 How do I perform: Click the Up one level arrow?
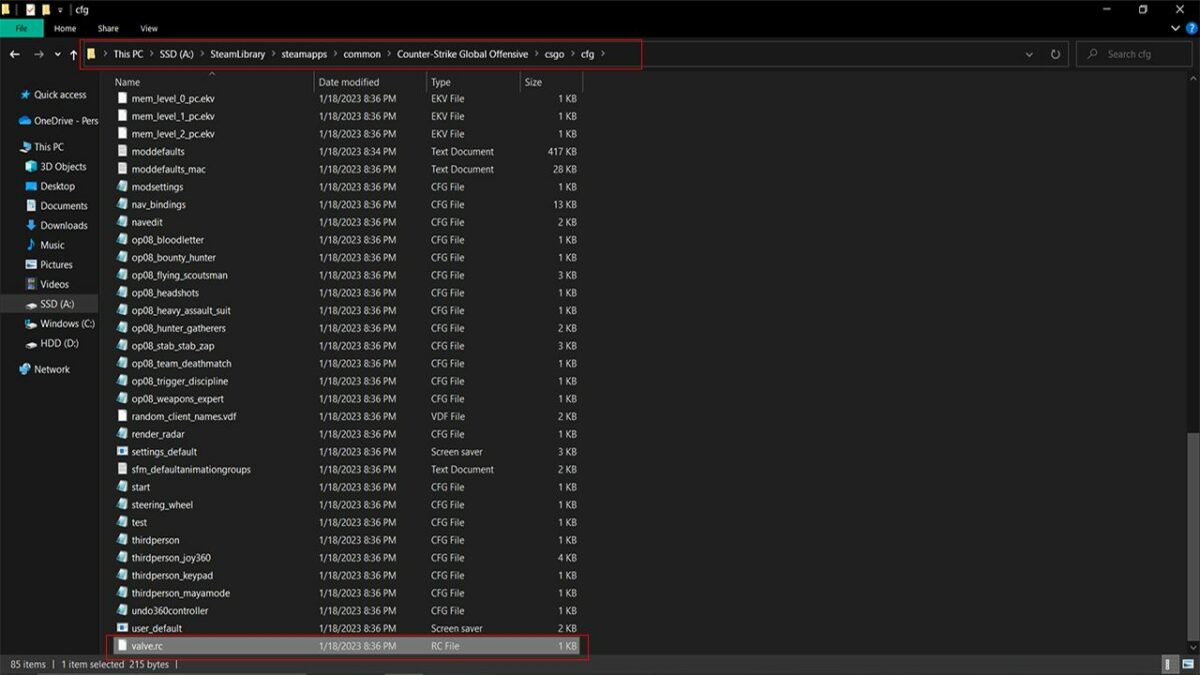click(x=73, y=54)
